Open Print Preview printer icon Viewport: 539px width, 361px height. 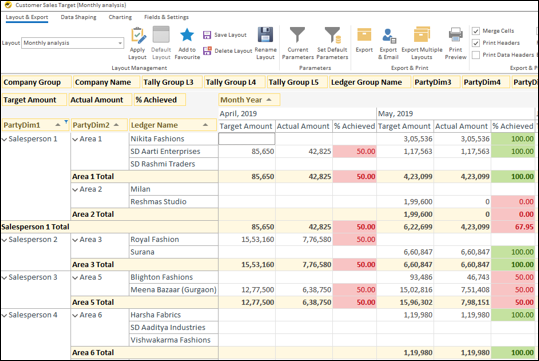[x=455, y=35]
